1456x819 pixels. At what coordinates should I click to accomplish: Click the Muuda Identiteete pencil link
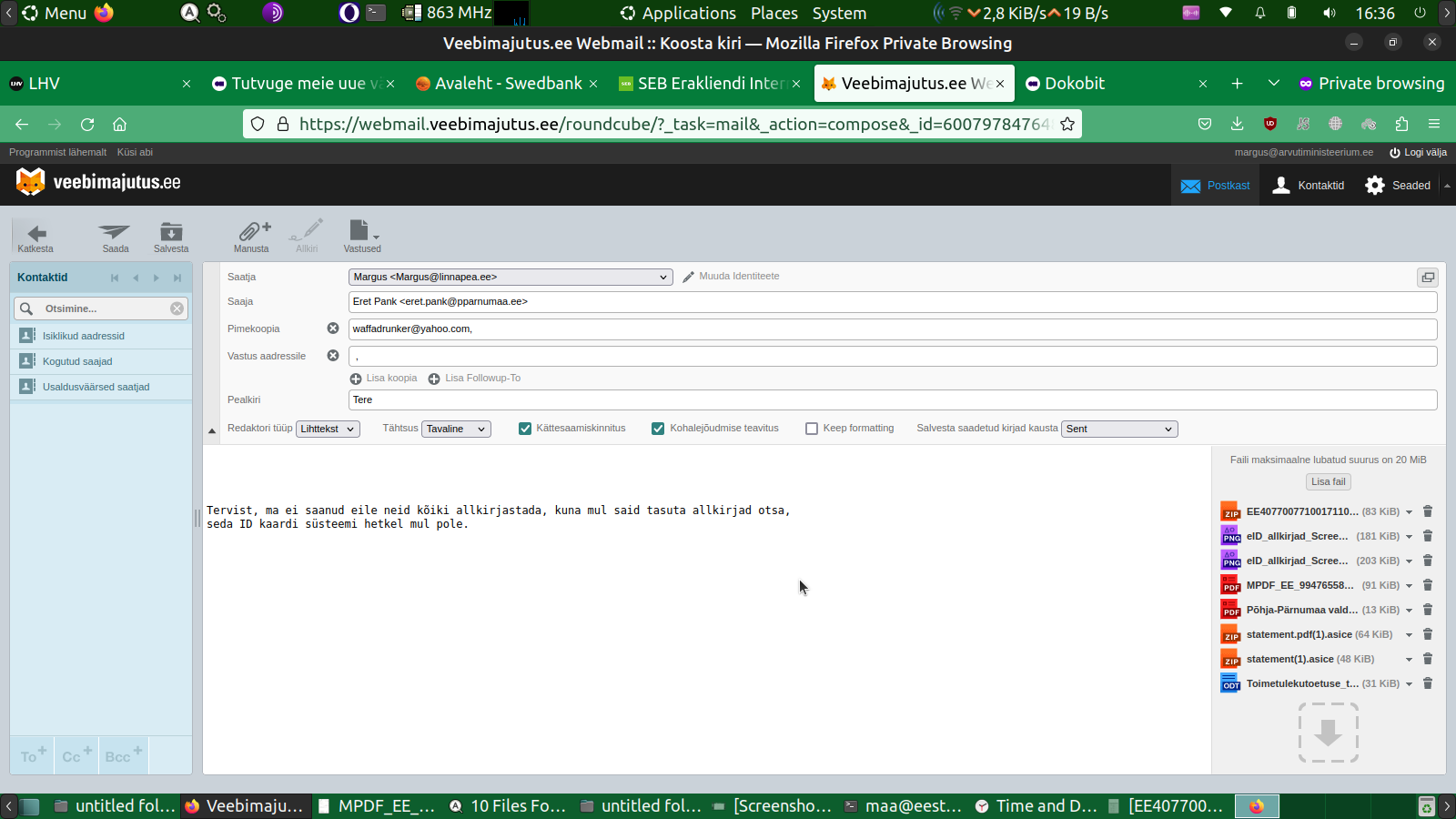click(x=732, y=277)
